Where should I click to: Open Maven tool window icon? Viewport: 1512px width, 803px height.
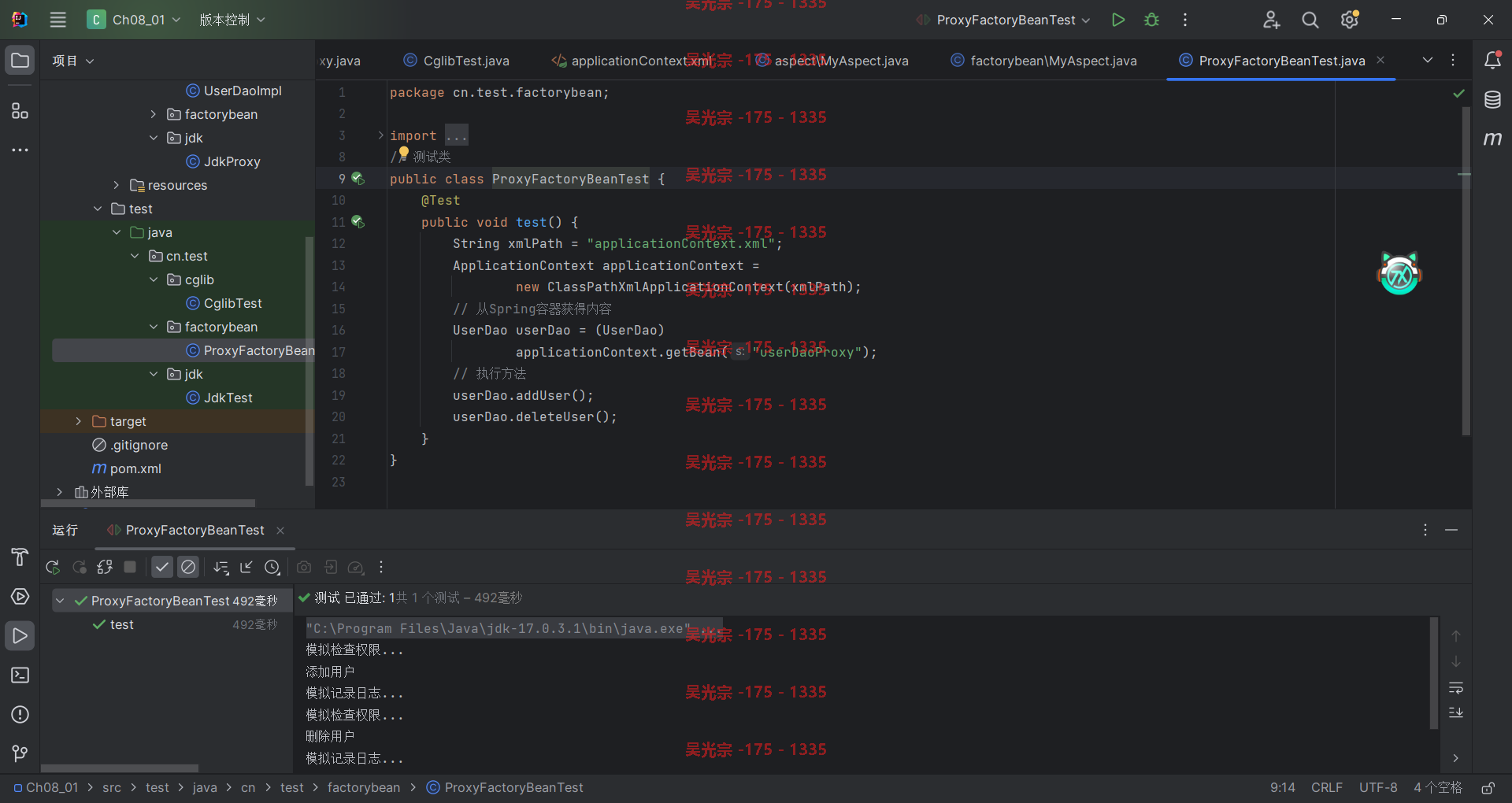tap(1492, 139)
